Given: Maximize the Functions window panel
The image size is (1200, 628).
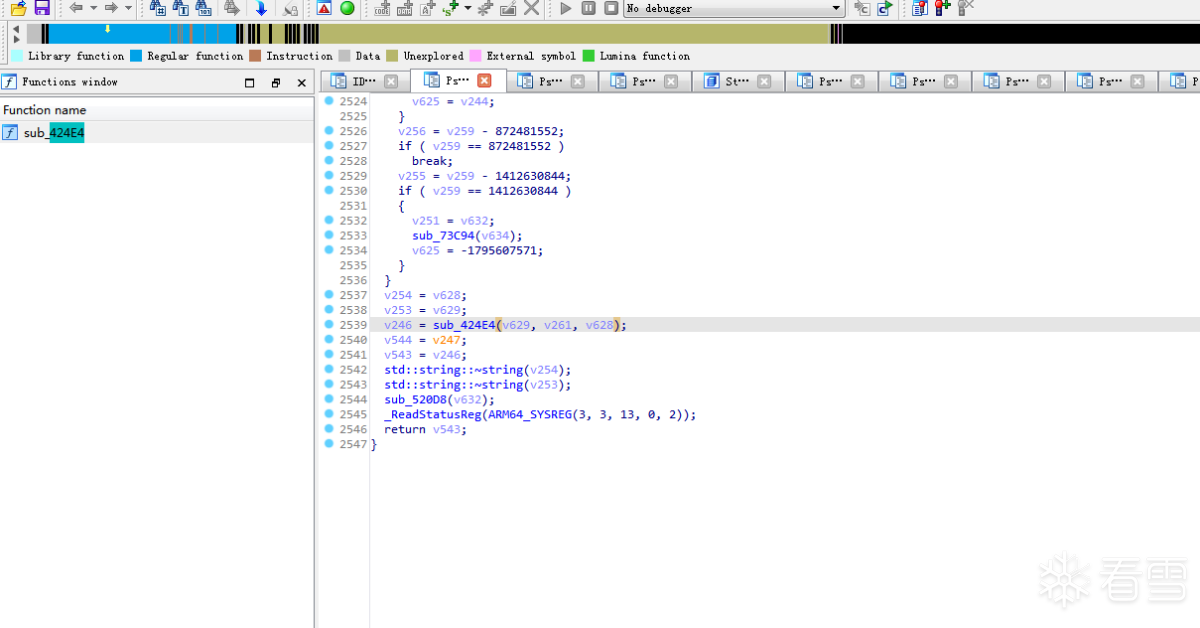Looking at the screenshot, I should (x=250, y=83).
